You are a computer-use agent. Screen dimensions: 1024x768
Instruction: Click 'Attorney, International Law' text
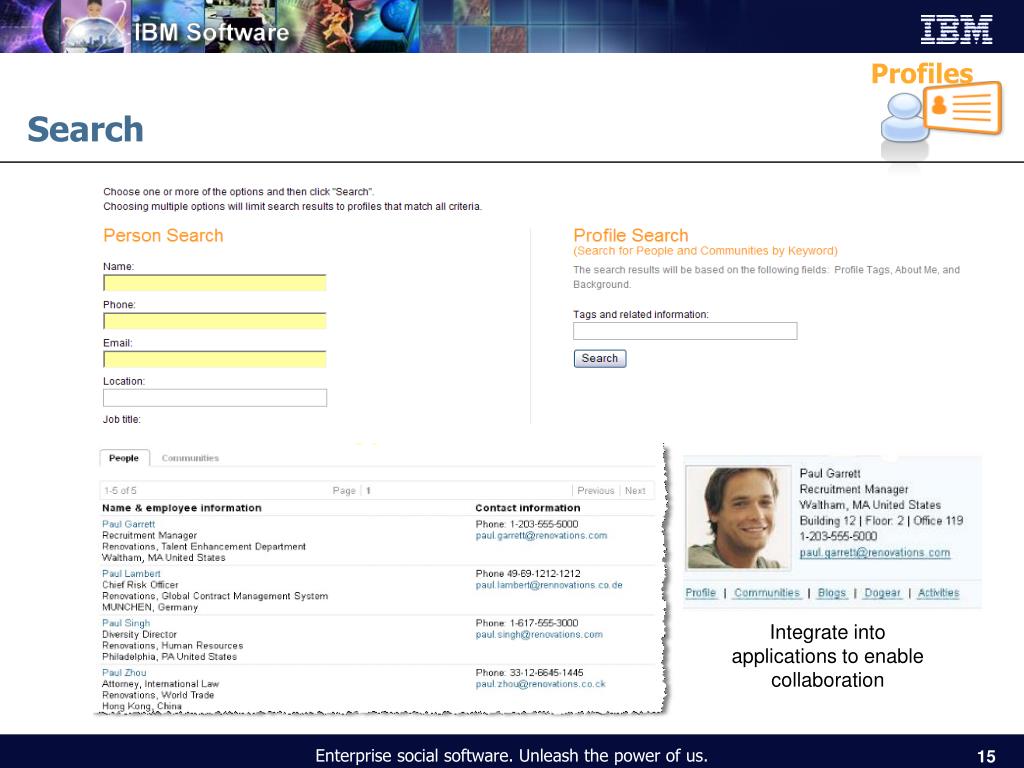point(160,684)
